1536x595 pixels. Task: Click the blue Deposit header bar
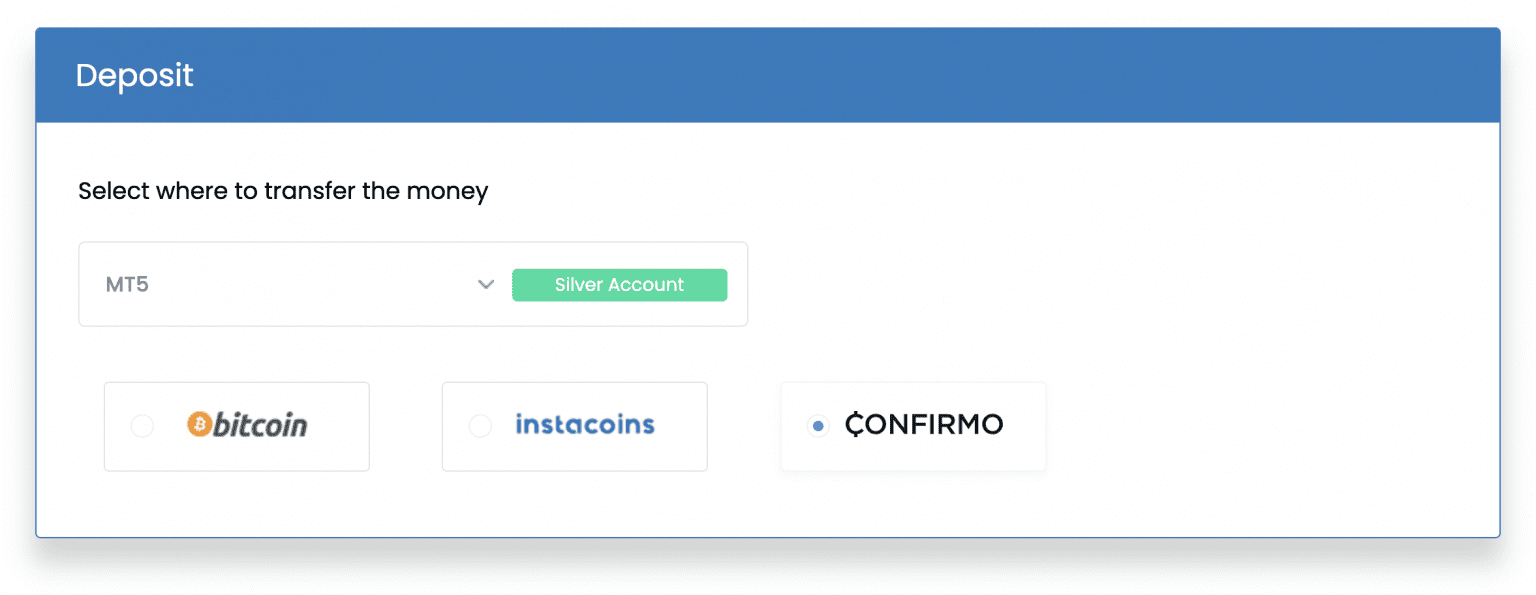[800, 76]
